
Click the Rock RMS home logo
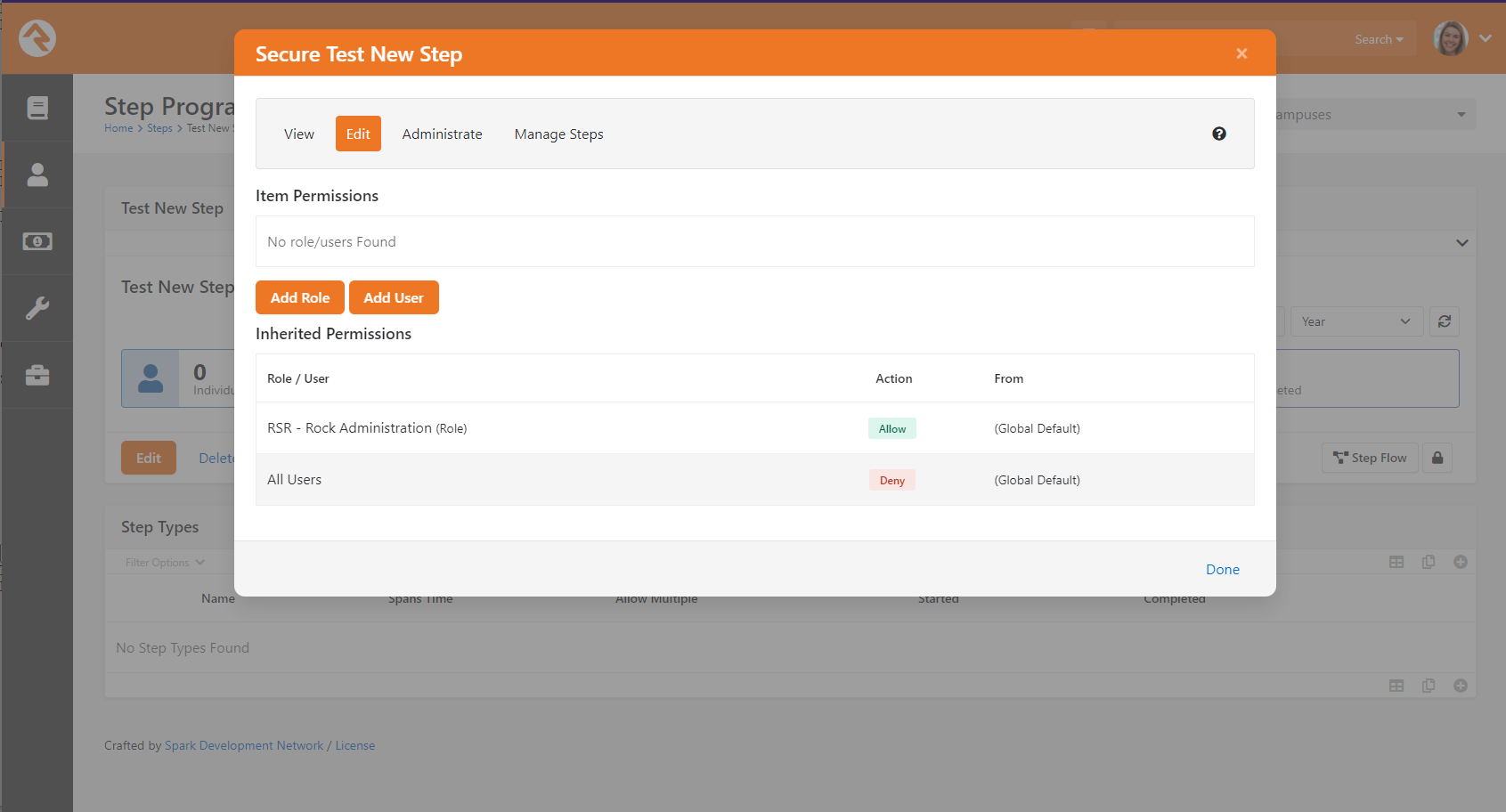pyautogui.click(x=37, y=38)
